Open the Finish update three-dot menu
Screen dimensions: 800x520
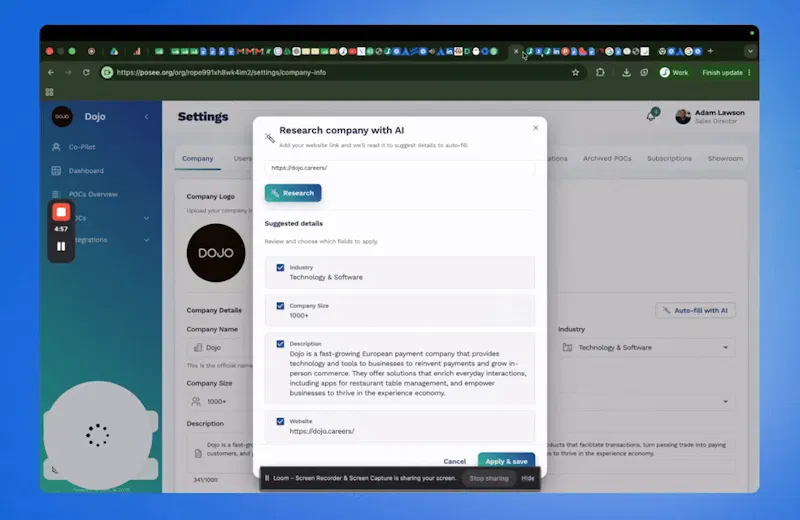click(749, 72)
